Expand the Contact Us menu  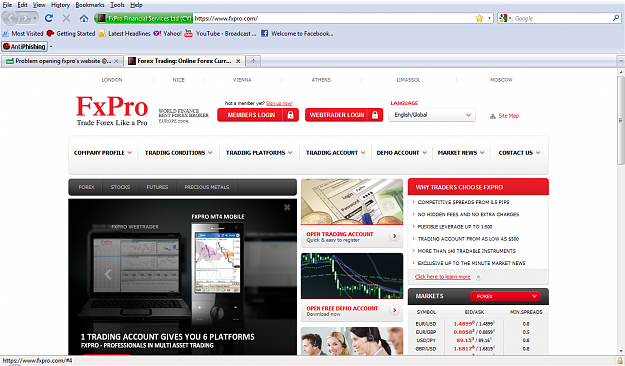click(519, 153)
